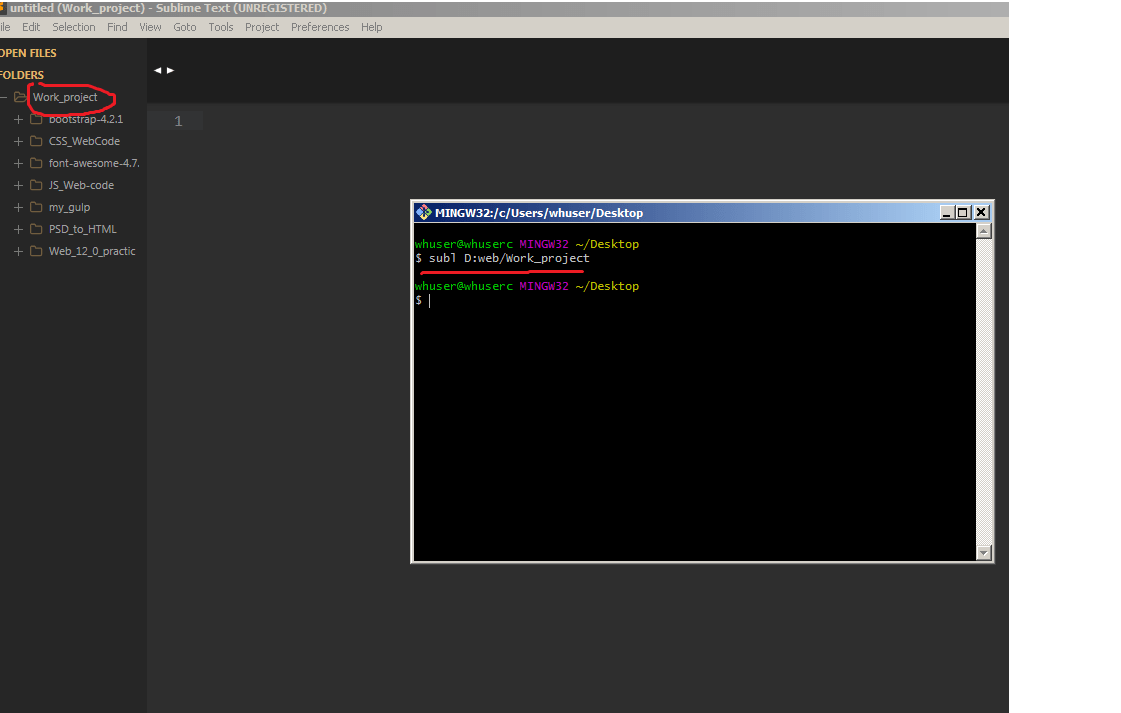This screenshot has width=1121, height=713.
Task: Click the MINGW32 terminal window icon
Action: pos(424,212)
